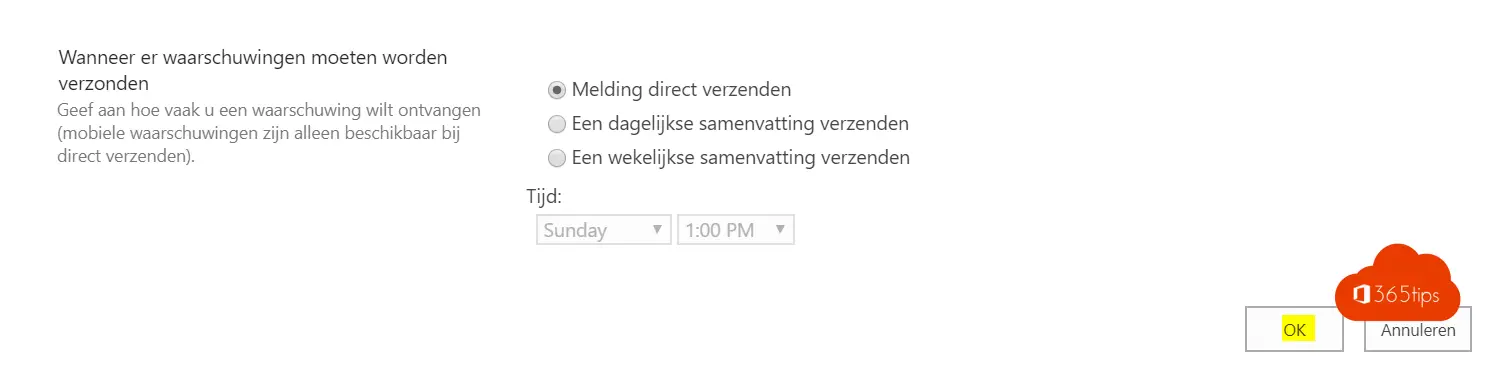This screenshot has height=373, width=1488.
Task: Click the arrow on the Sunday combo box
Action: (x=657, y=229)
